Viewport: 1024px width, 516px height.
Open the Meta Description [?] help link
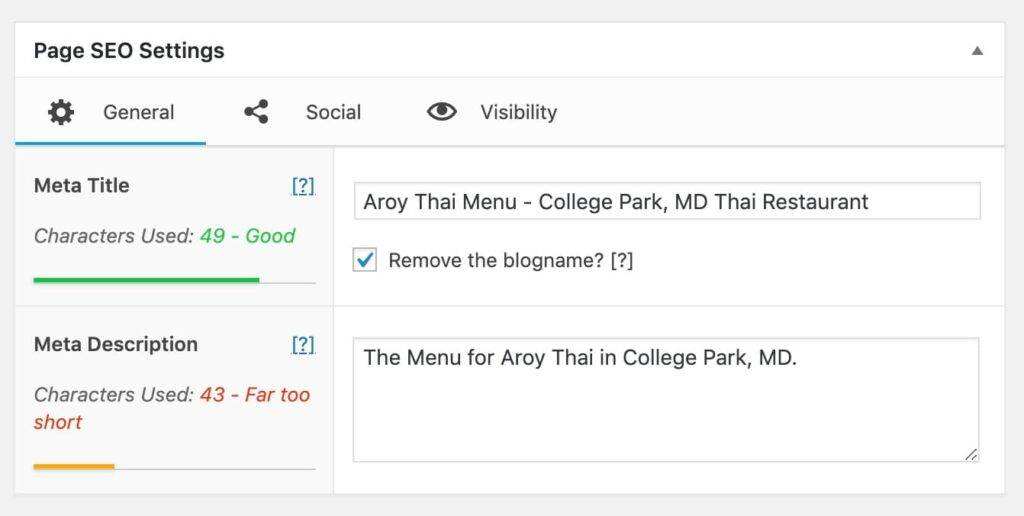coord(303,345)
